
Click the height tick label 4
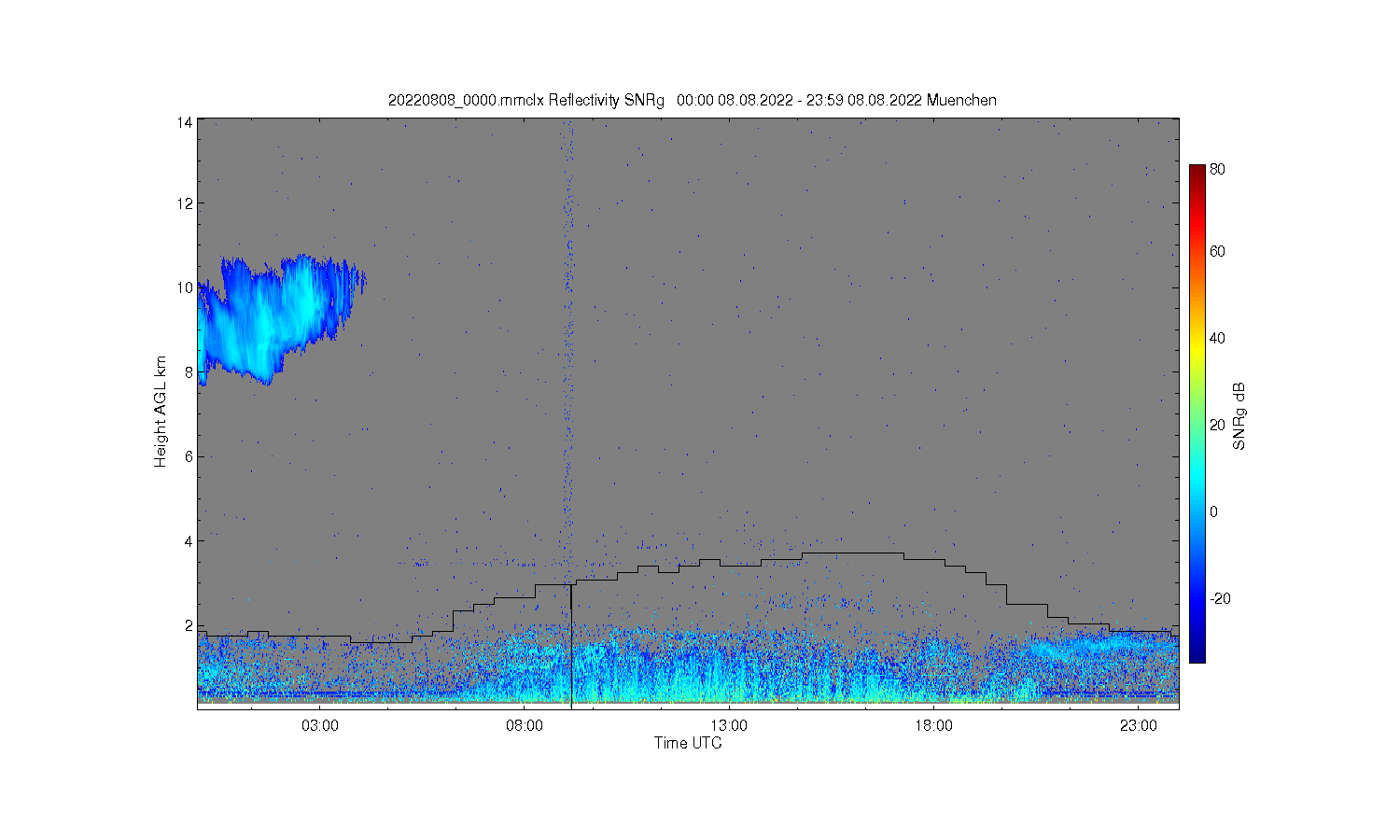pyautogui.click(x=189, y=541)
